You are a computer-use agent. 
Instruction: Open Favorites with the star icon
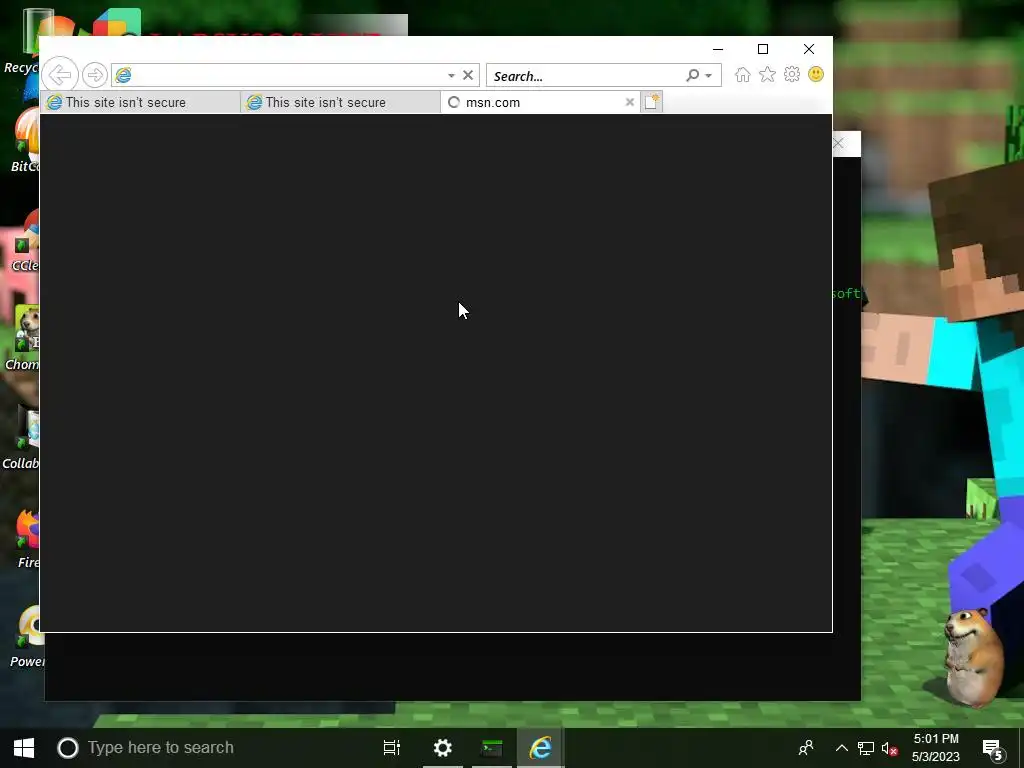point(767,74)
